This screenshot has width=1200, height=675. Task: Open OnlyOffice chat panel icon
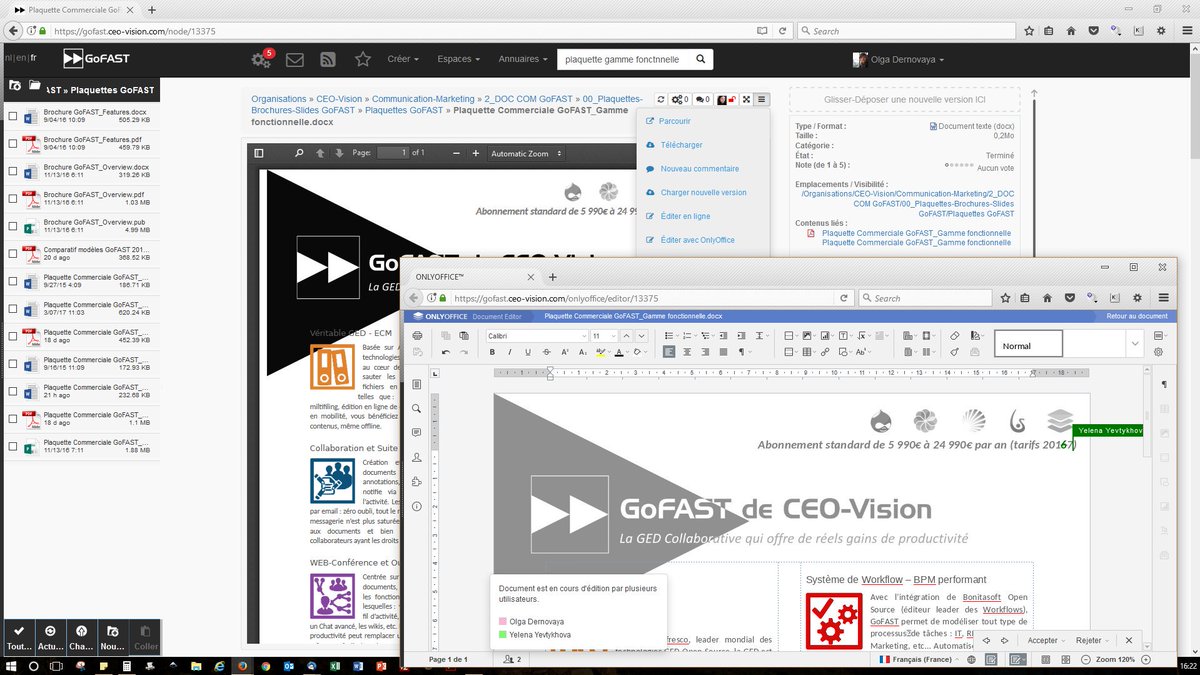[x=417, y=458]
